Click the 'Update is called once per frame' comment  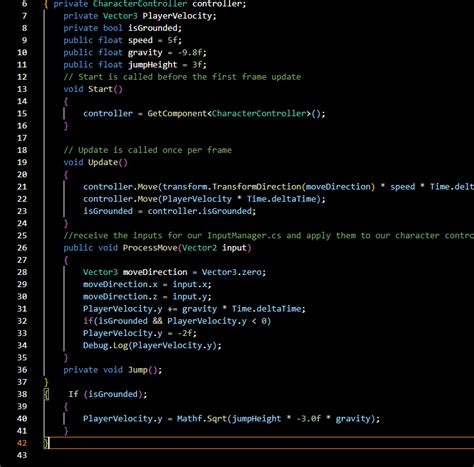coord(147,150)
